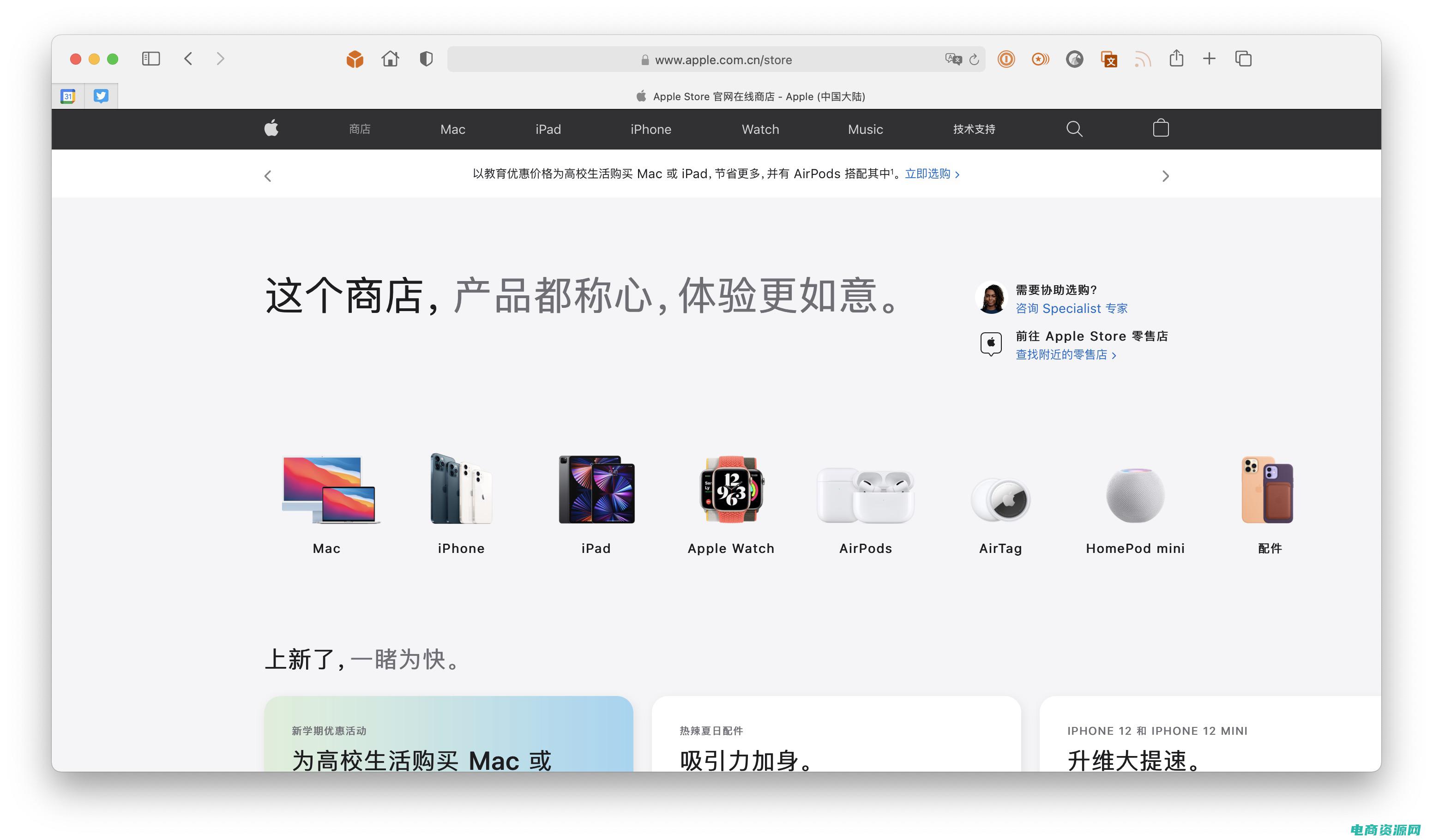
Task: Select Watch in the navigation bar
Action: [760, 129]
